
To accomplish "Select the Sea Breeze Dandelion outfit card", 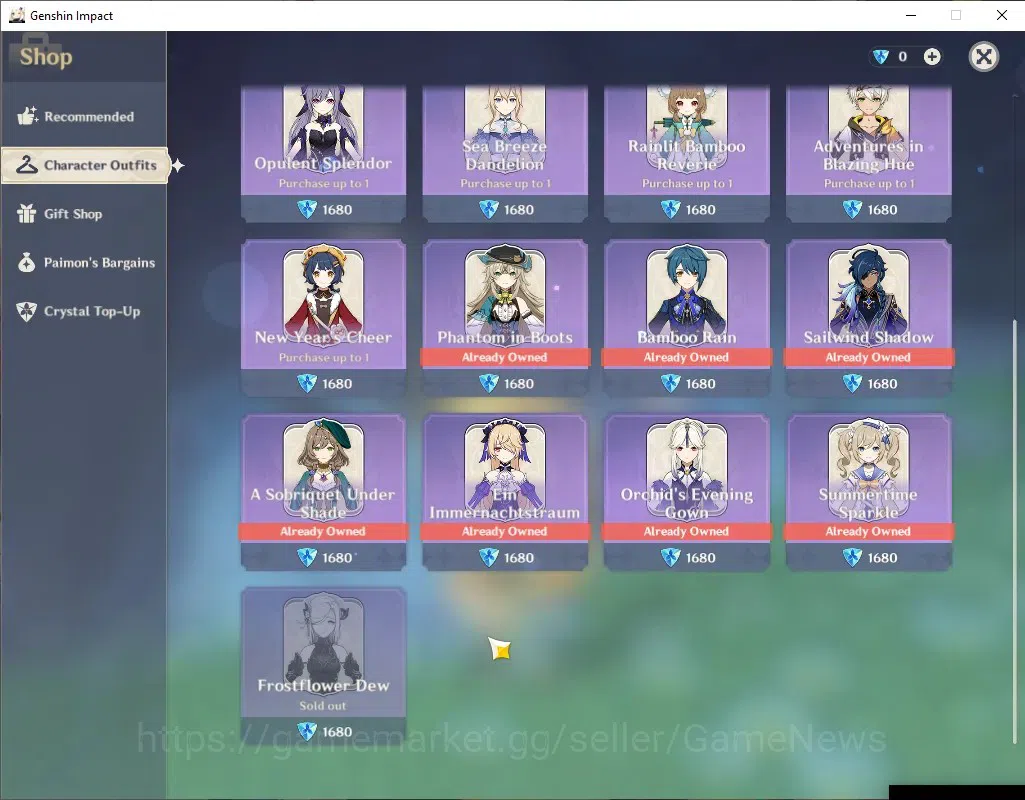I will pyautogui.click(x=505, y=154).
